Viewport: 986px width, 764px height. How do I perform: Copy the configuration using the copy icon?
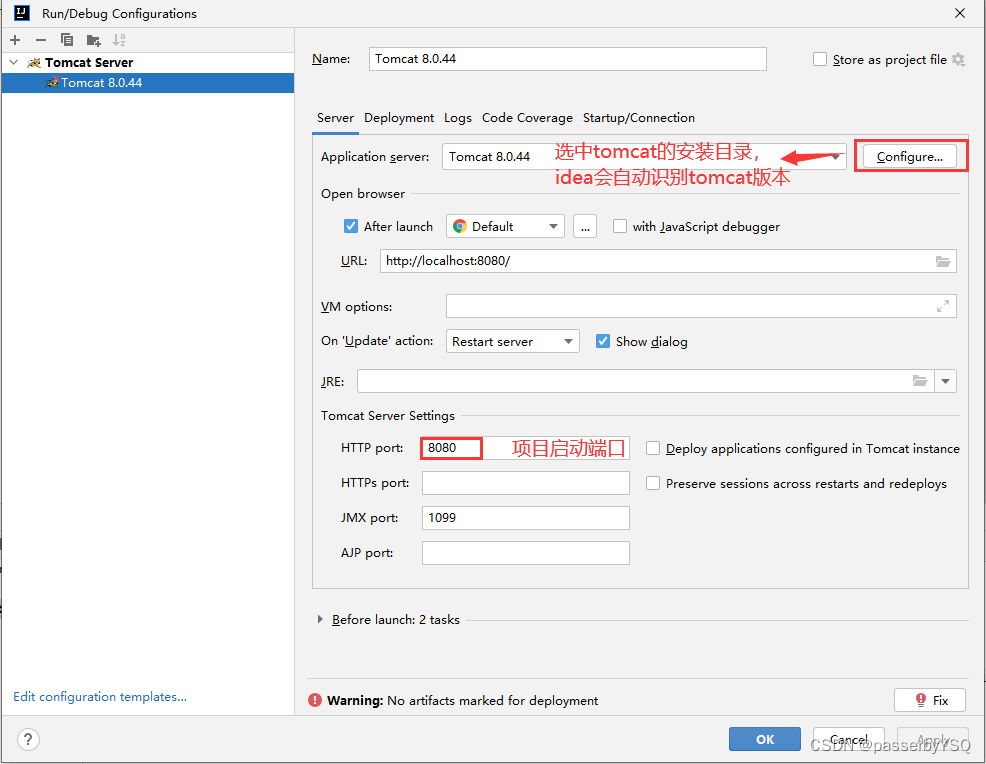click(67, 40)
